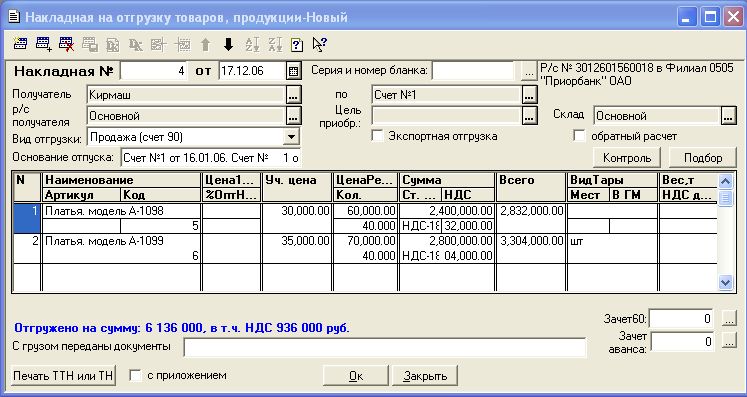Click the ЦенаРе... cell 70,000.00

pyautogui.click(x=366, y=241)
